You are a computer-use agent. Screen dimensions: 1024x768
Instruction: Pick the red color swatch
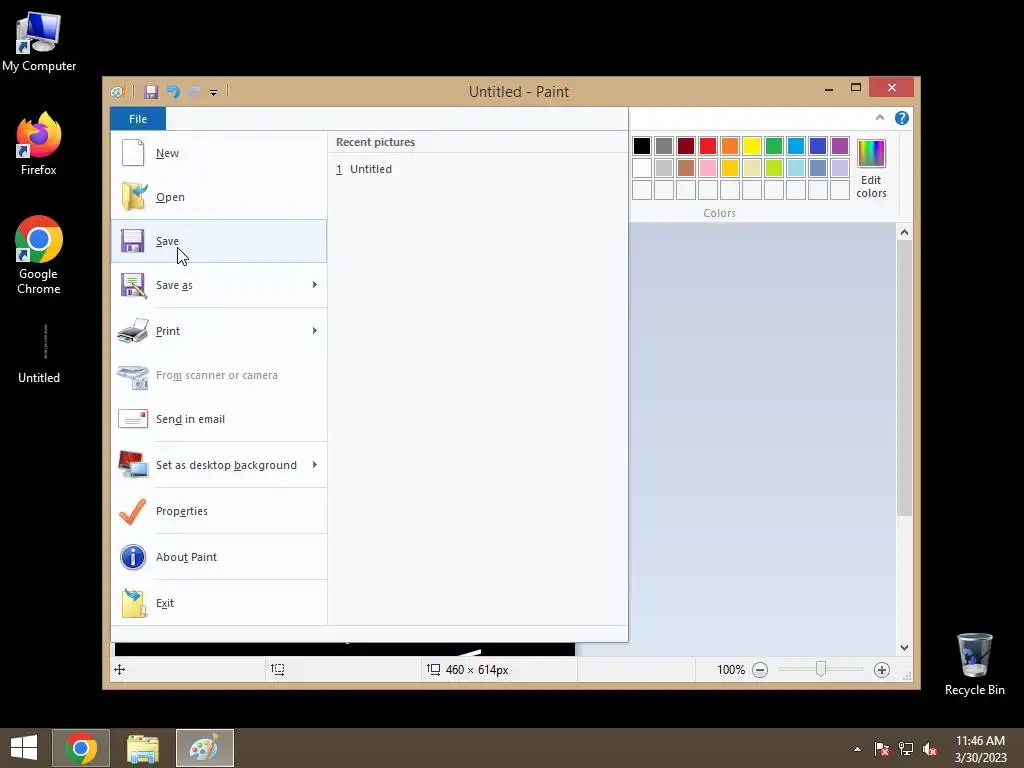tap(708, 146)
